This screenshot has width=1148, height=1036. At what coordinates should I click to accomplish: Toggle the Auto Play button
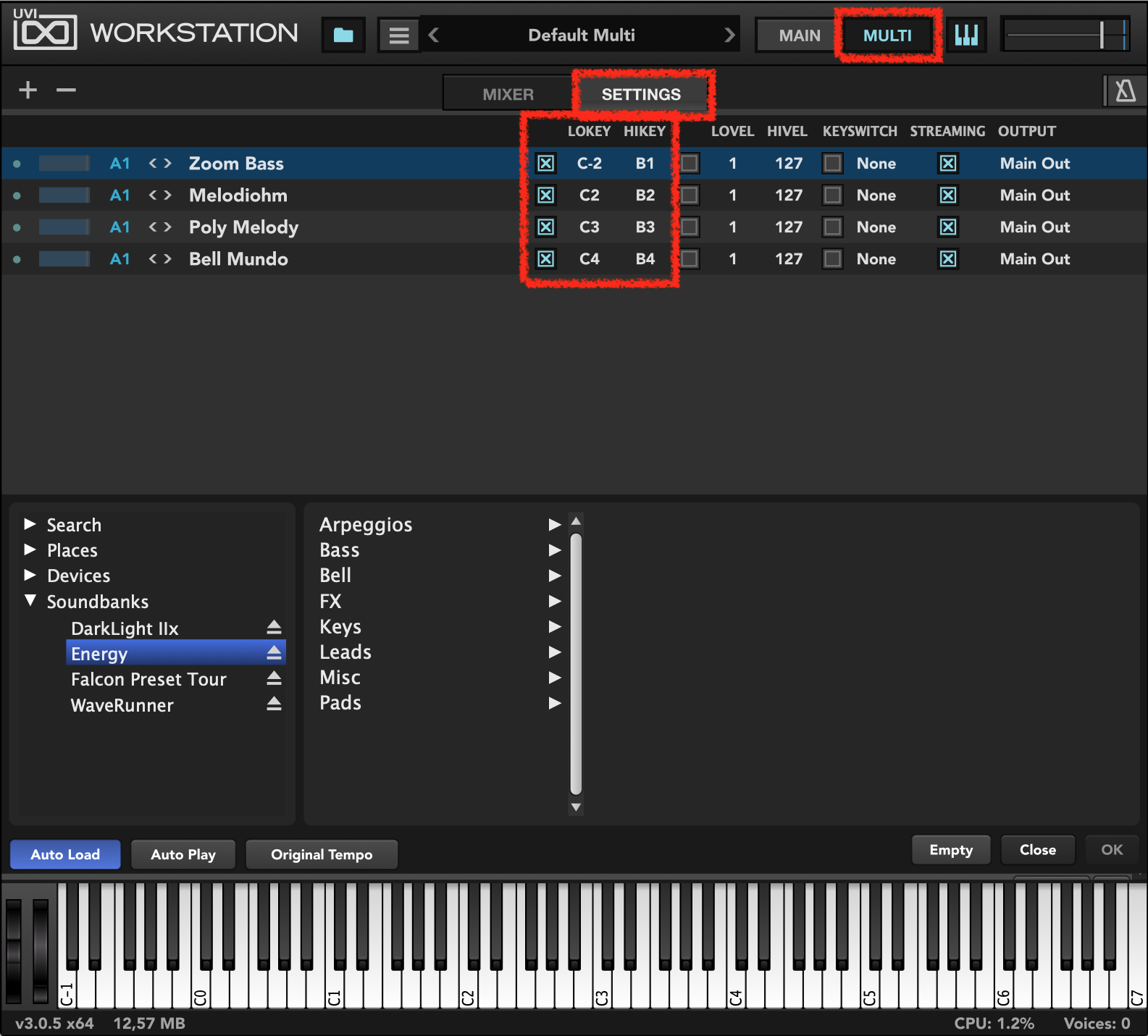183,854
